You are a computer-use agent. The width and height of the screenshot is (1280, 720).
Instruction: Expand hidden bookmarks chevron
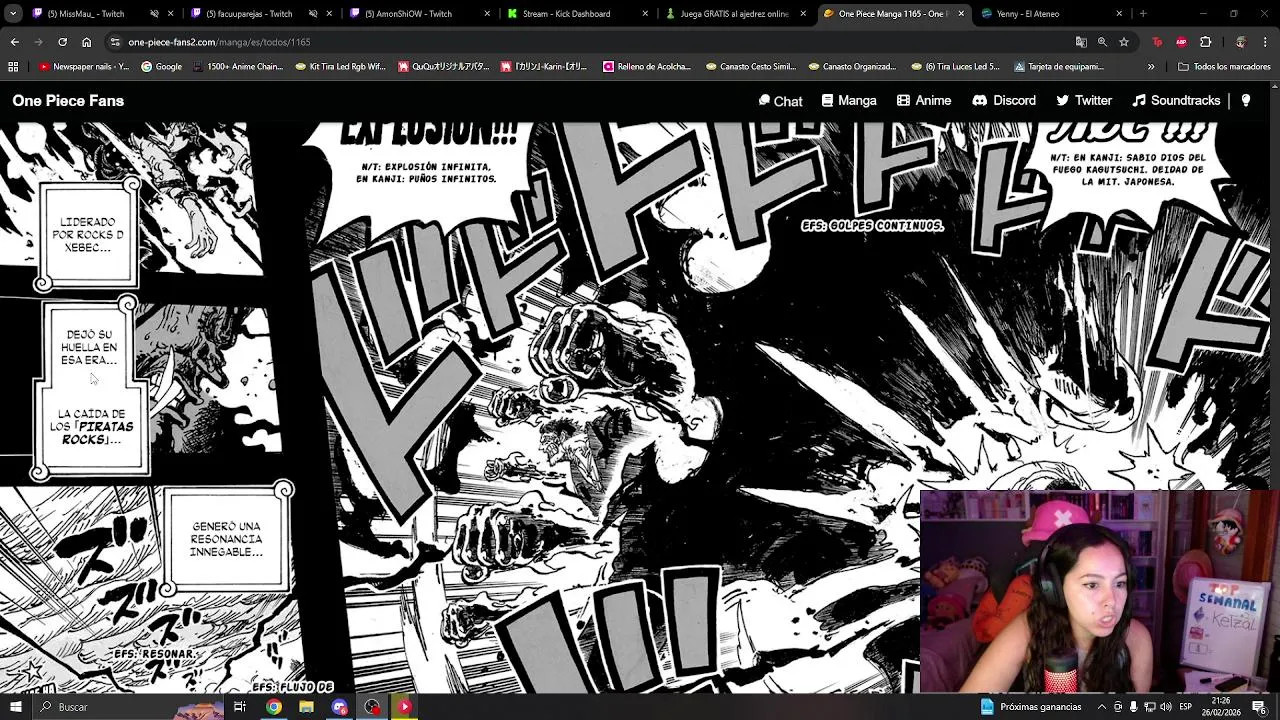click(x=1151, y=67)
